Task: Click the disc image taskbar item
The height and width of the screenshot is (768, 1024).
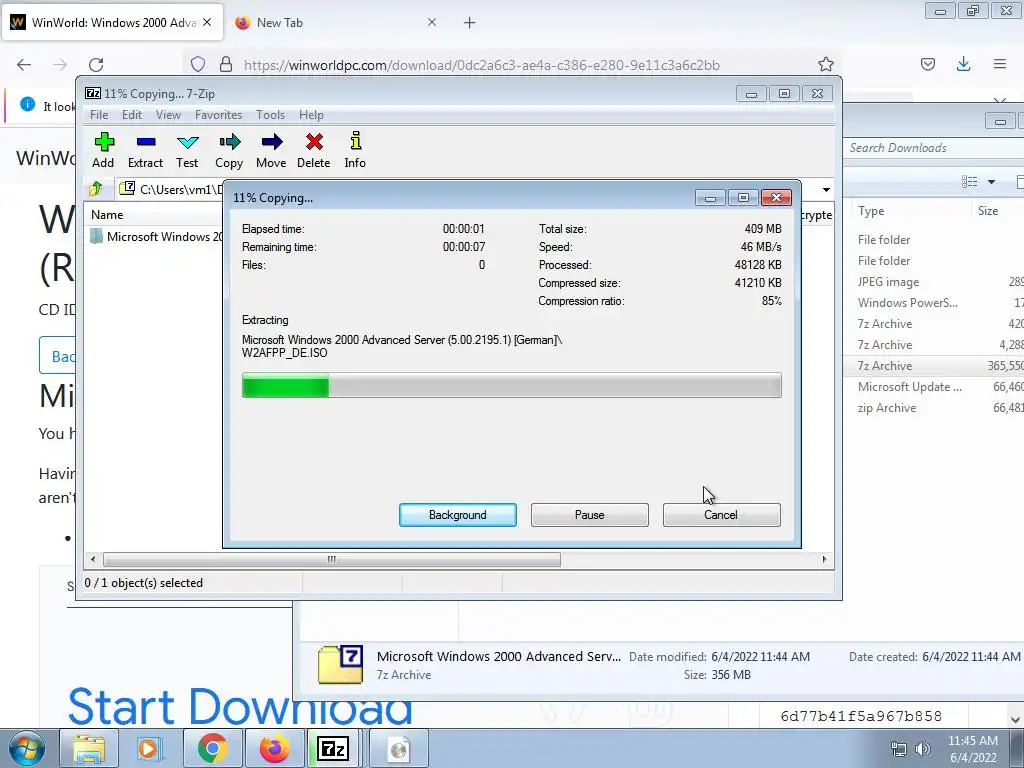Action: coord(399,749)
